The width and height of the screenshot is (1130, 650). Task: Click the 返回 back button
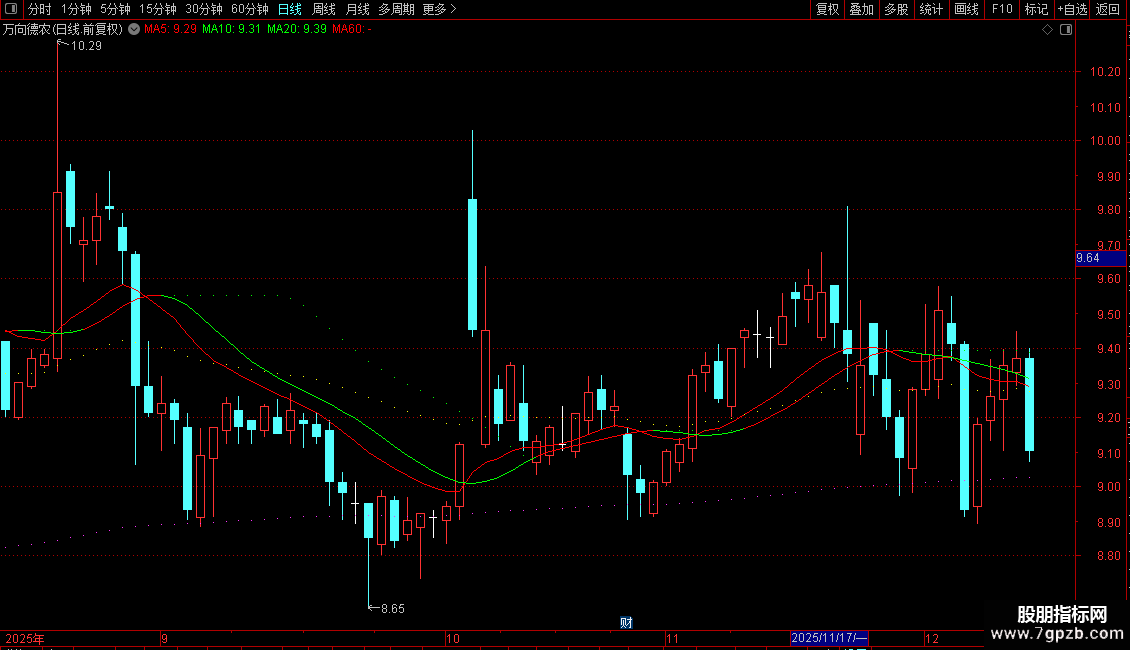(1108, 9)
